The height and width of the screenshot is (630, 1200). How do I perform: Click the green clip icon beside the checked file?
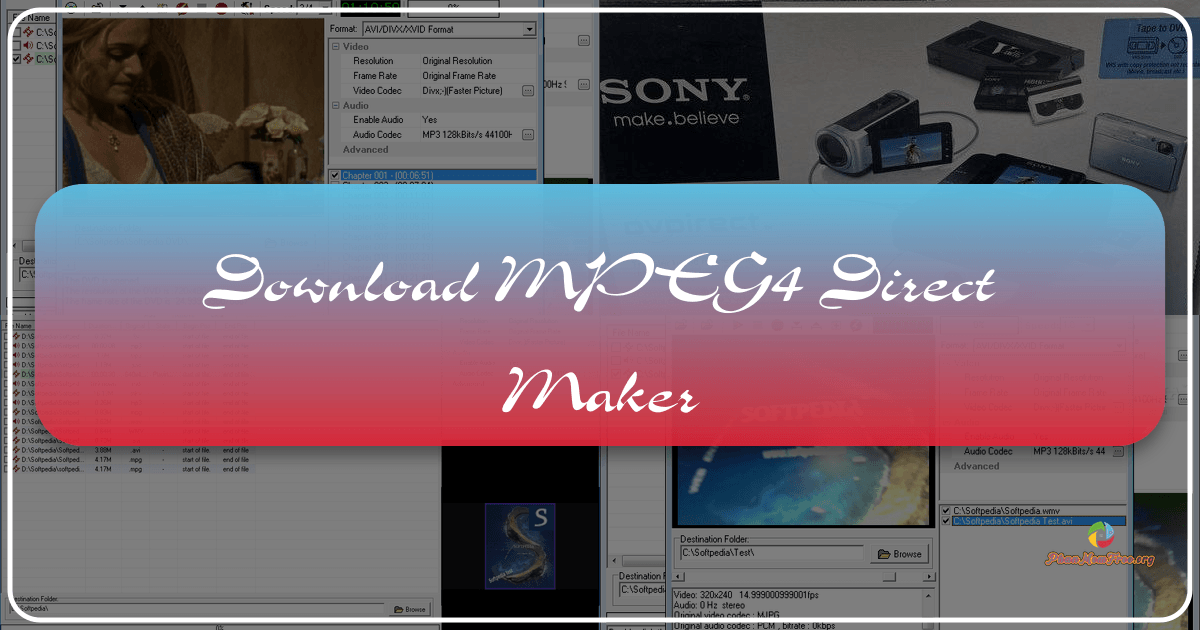(28, 57)
